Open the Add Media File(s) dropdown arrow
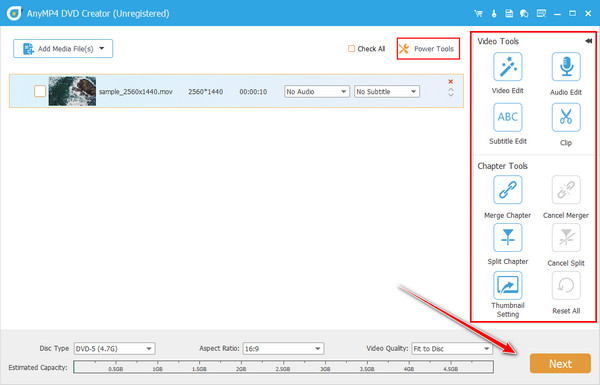 [x=102, y=48]
